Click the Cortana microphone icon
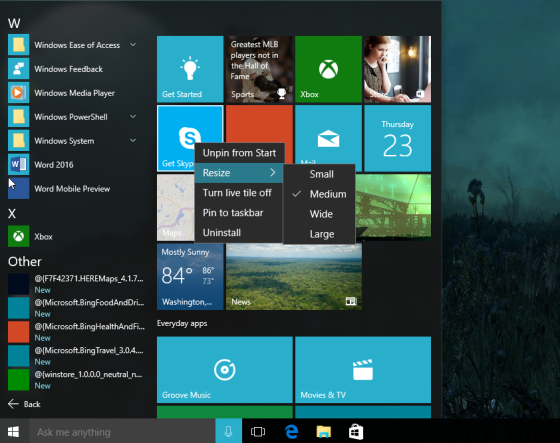This screenshot has height=443, width=560. click(229, 432)
